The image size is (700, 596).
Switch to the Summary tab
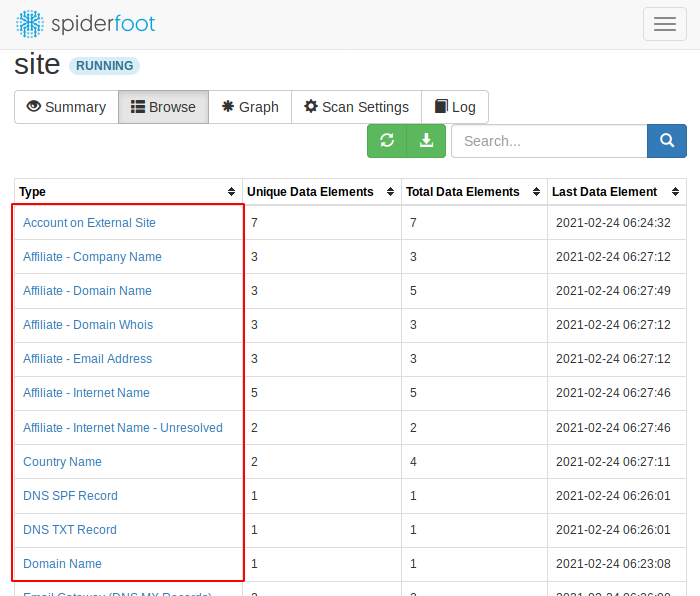click(x=67, y=107)
